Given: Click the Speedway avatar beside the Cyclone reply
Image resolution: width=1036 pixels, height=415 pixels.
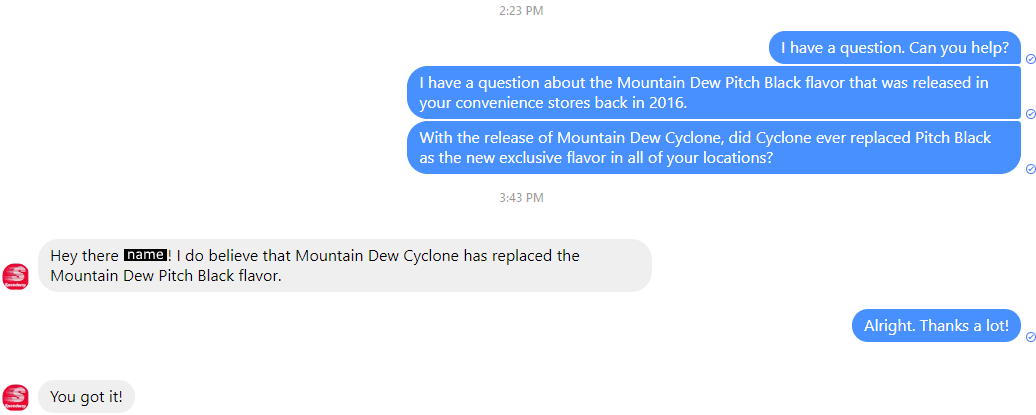Looking at the screenshot, I should click(x=15, y=276).
